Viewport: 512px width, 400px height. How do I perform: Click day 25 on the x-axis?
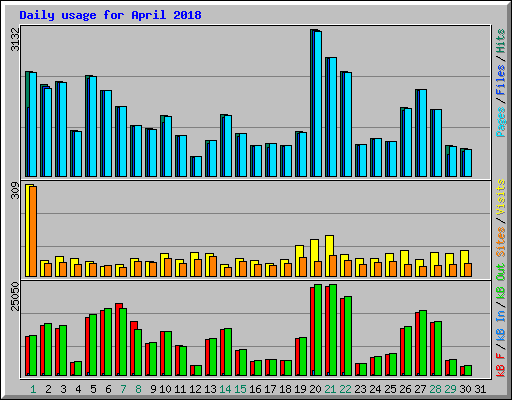click(390, 389)
